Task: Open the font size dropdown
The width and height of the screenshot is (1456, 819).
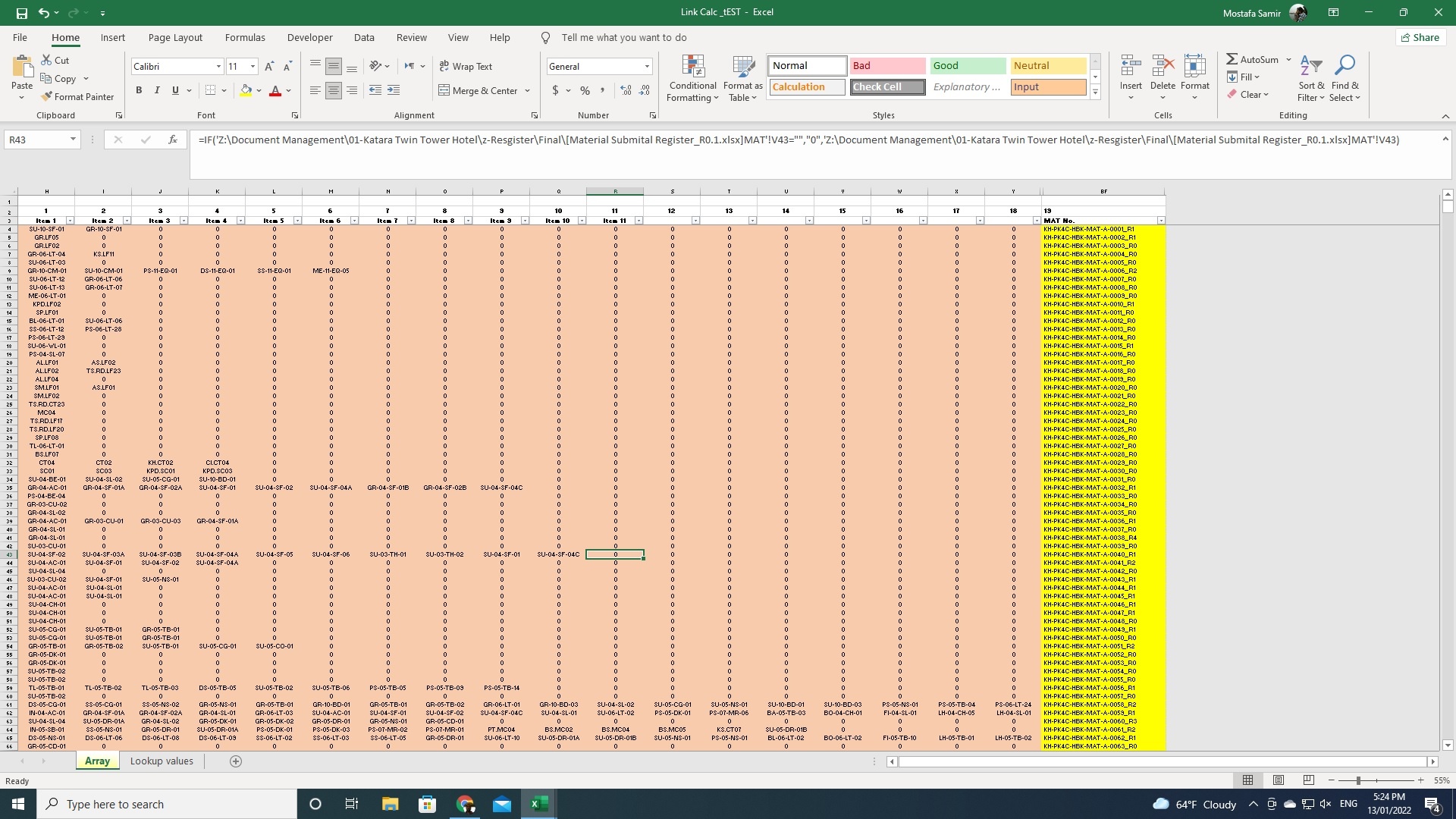Action: point(253,67)
